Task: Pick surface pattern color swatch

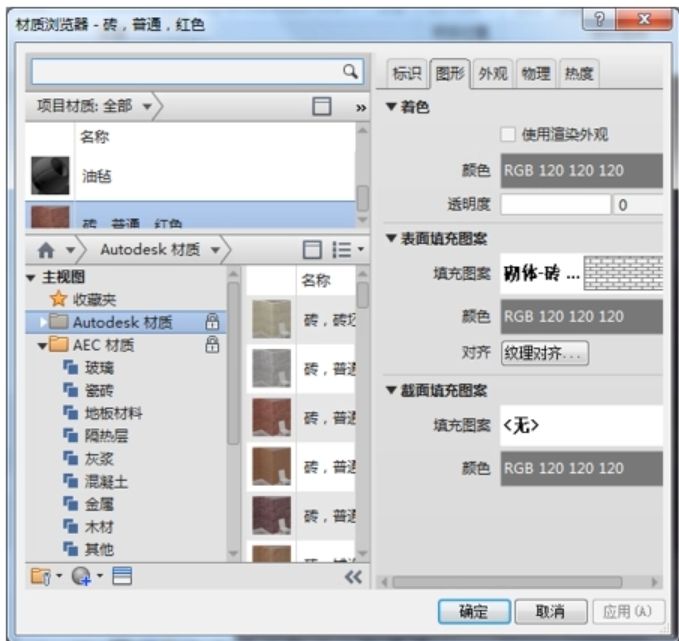Action: [x=582, y=317]
